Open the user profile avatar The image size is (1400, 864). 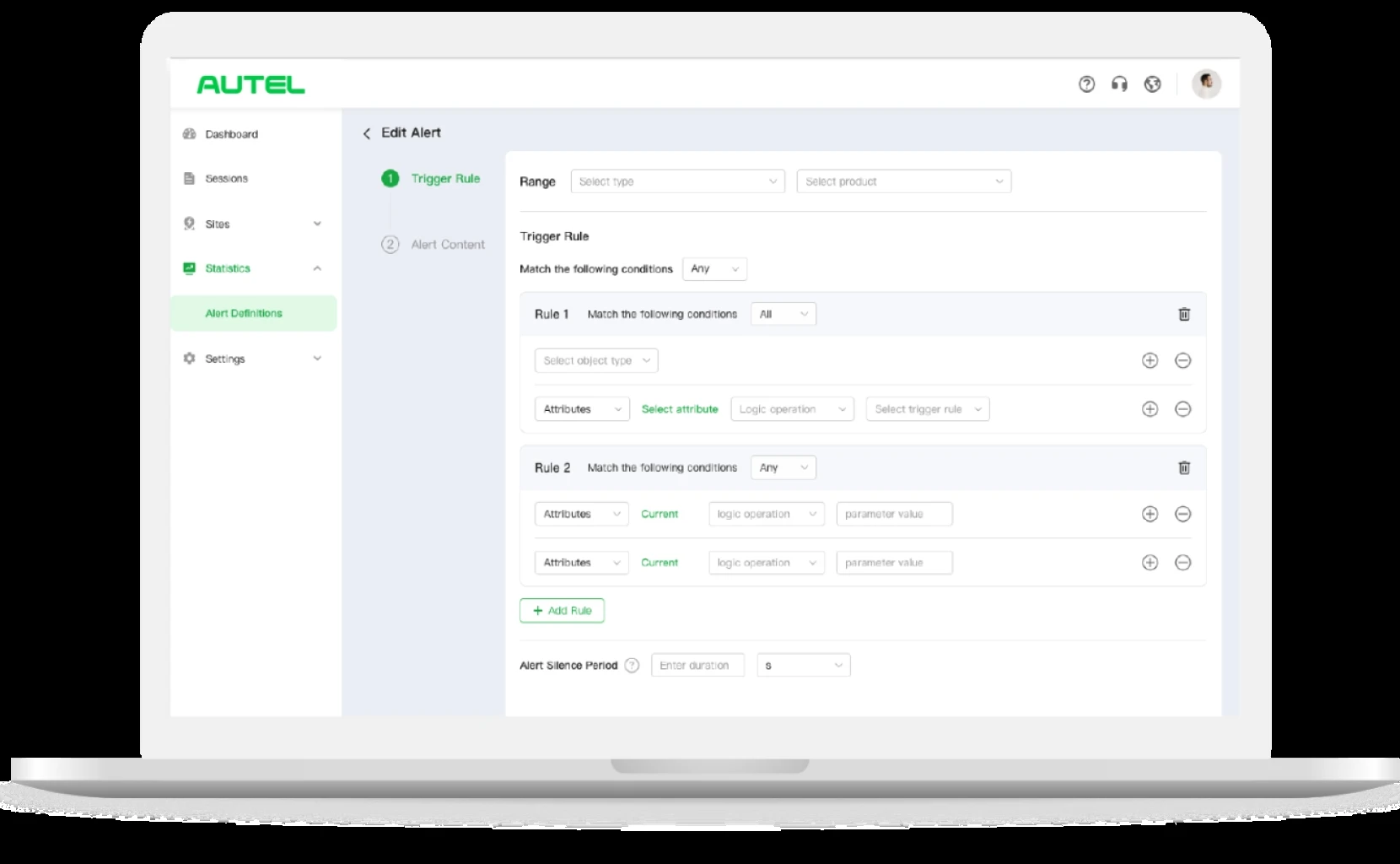(1206, 84)
